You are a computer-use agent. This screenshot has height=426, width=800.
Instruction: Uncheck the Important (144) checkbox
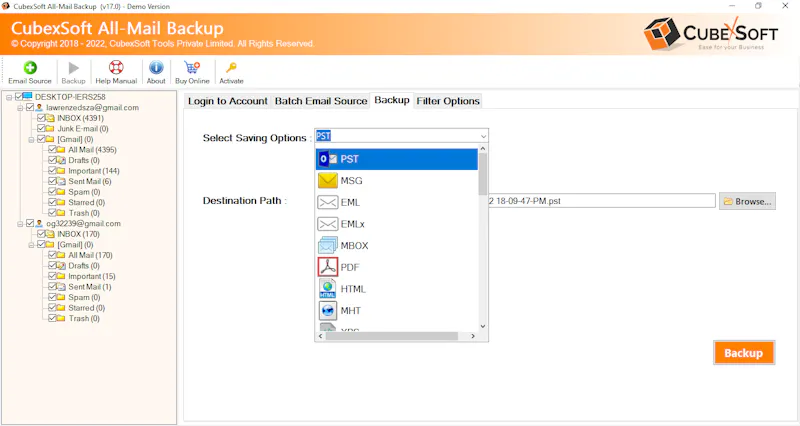coord(53,171)
